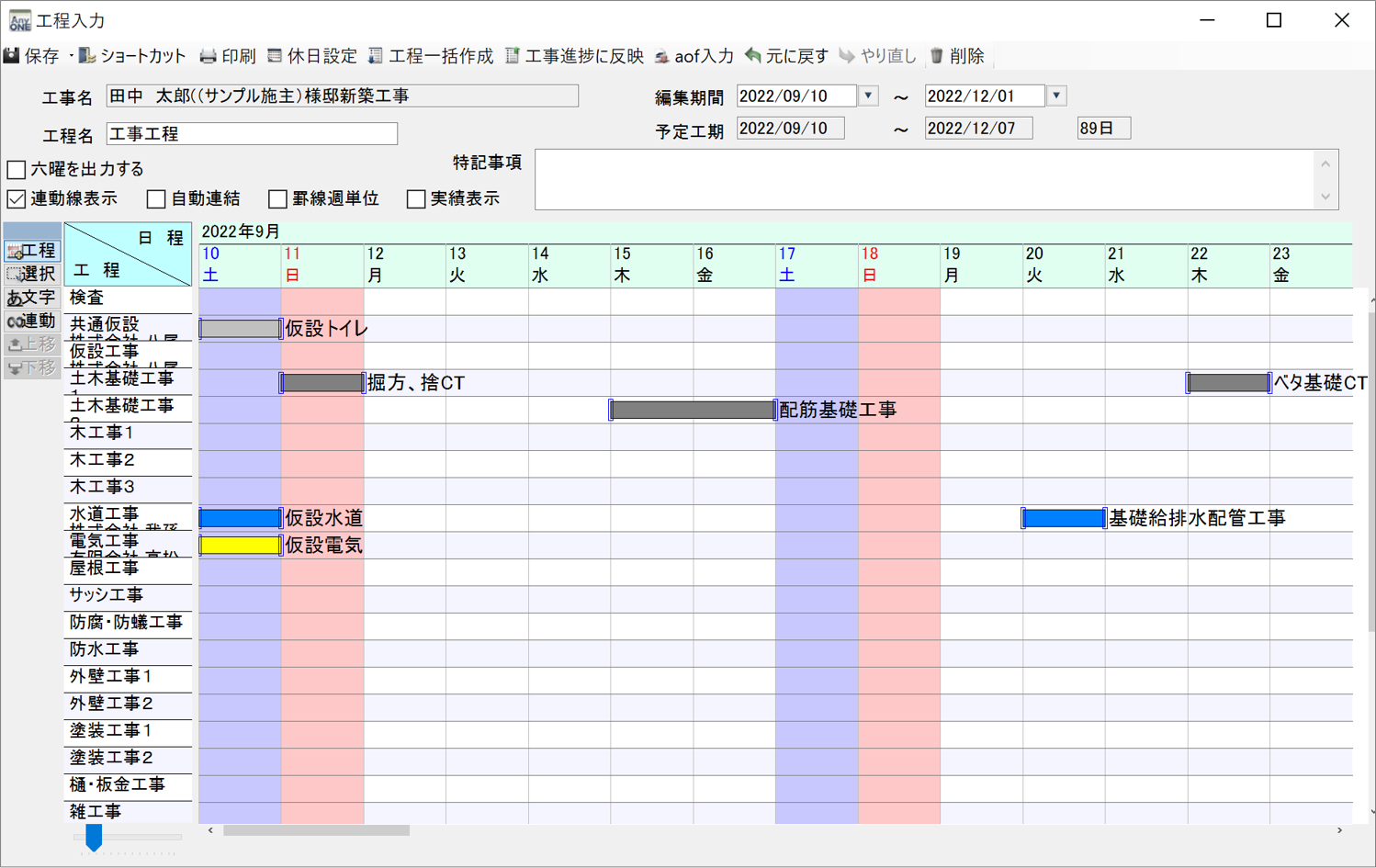Click the 削除 delete trash icon
The height and width of the screenshot is (868, 1376).
[937, 56]
